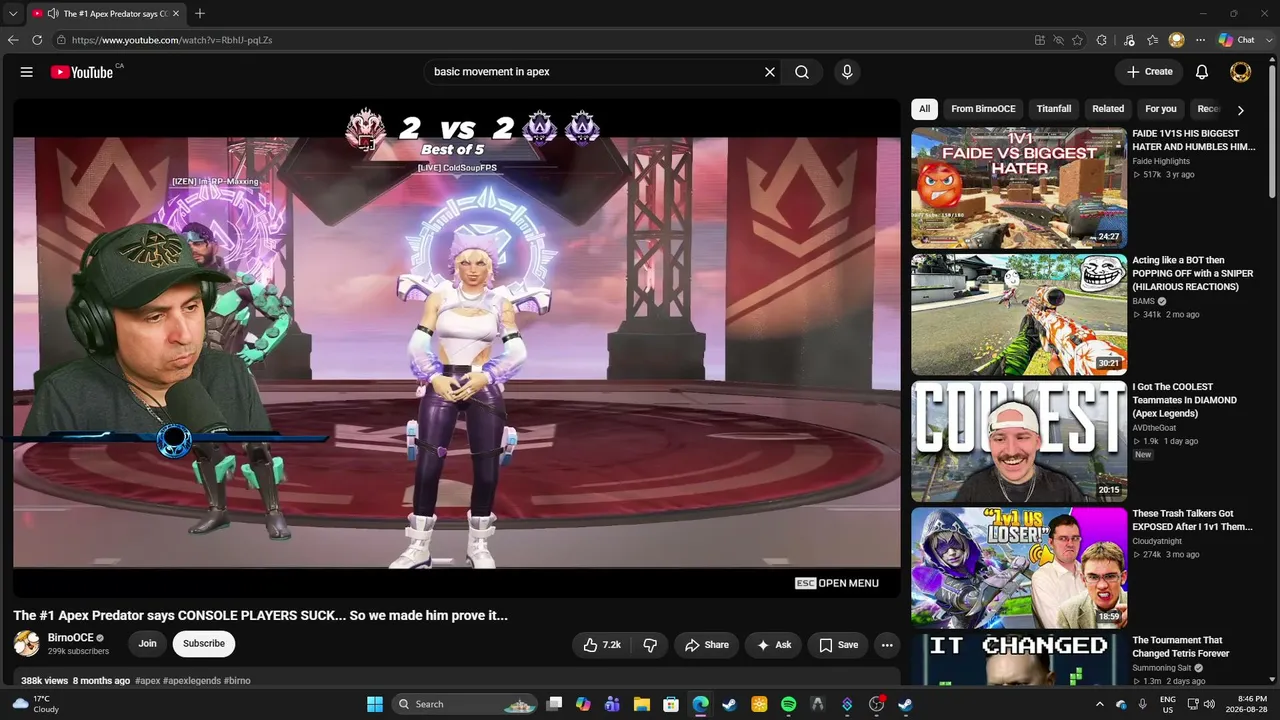Open the Windows Start menu

pyautogui.click(x=375, y=704)
